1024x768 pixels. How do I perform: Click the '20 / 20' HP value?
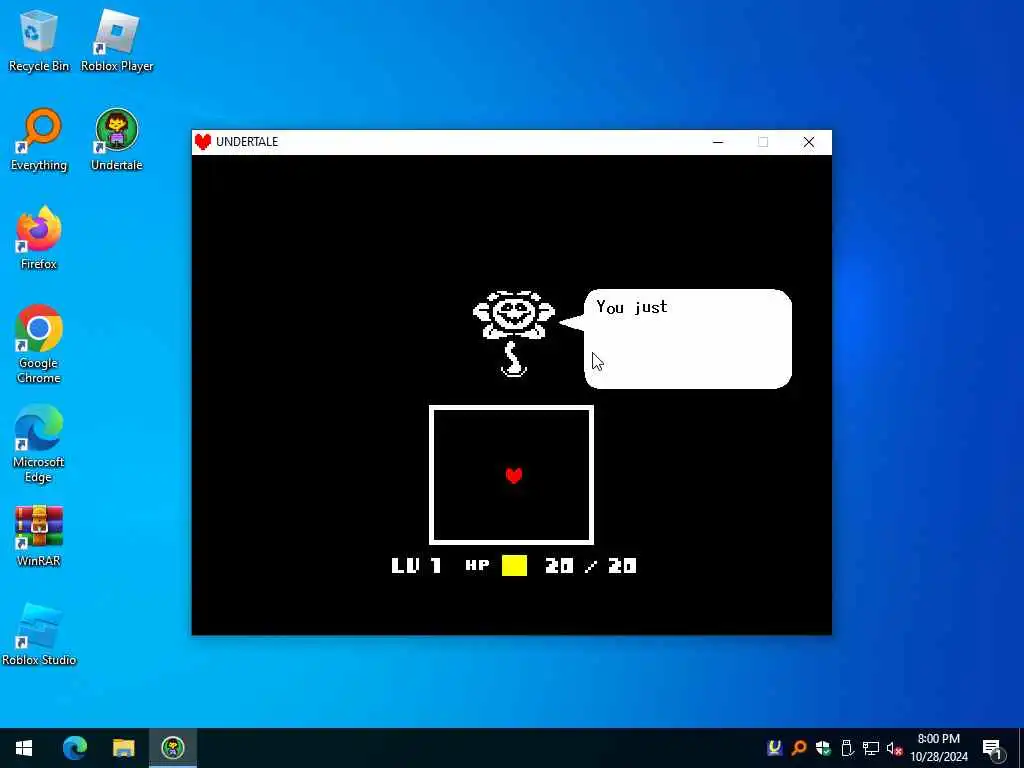click(x=590, y=566)
